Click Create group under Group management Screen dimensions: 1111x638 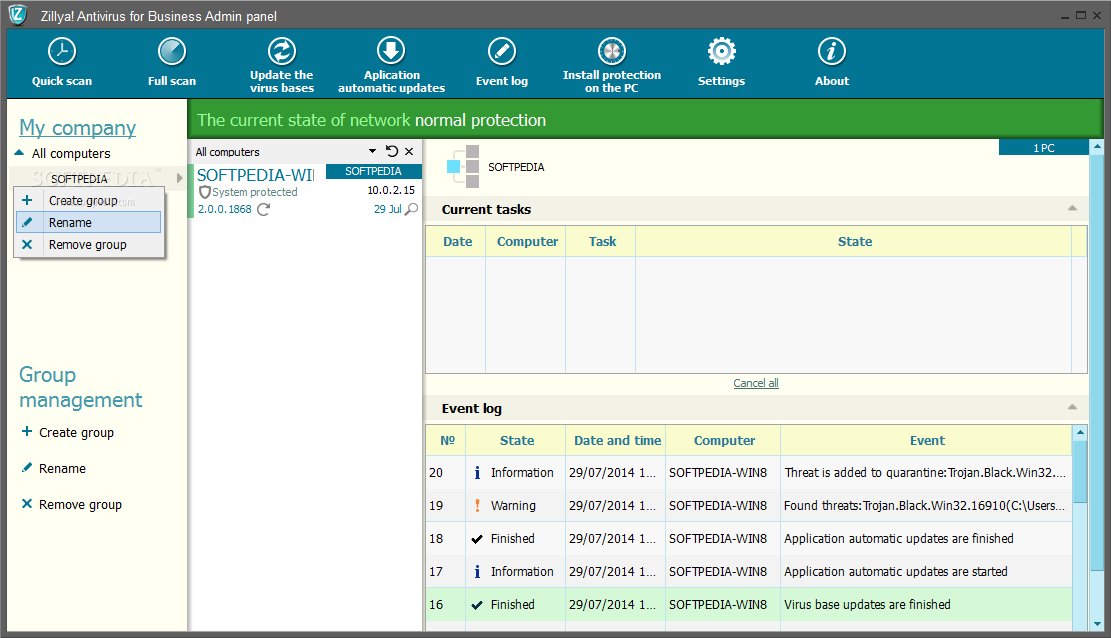tap(77, 432)
